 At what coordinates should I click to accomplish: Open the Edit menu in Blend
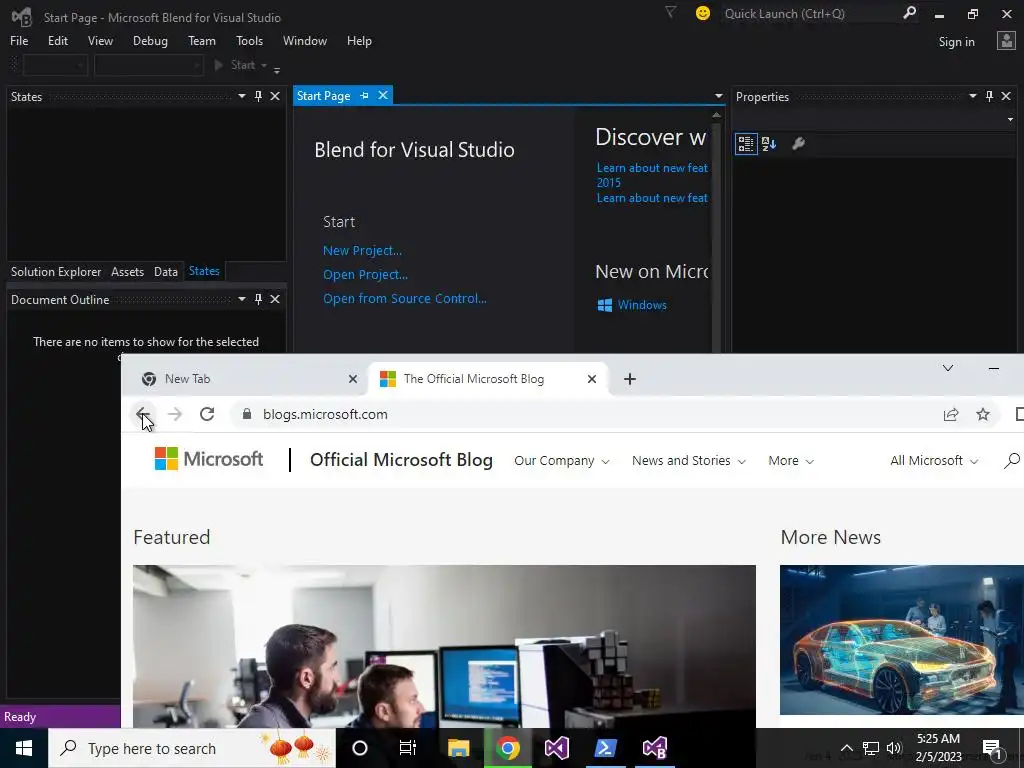point(57,40)
